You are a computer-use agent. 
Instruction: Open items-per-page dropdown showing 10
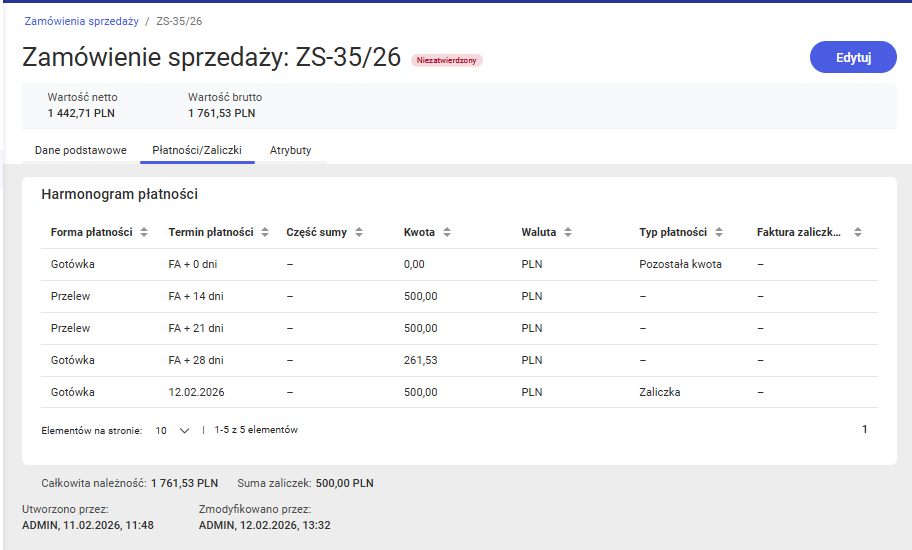(172, 431)
